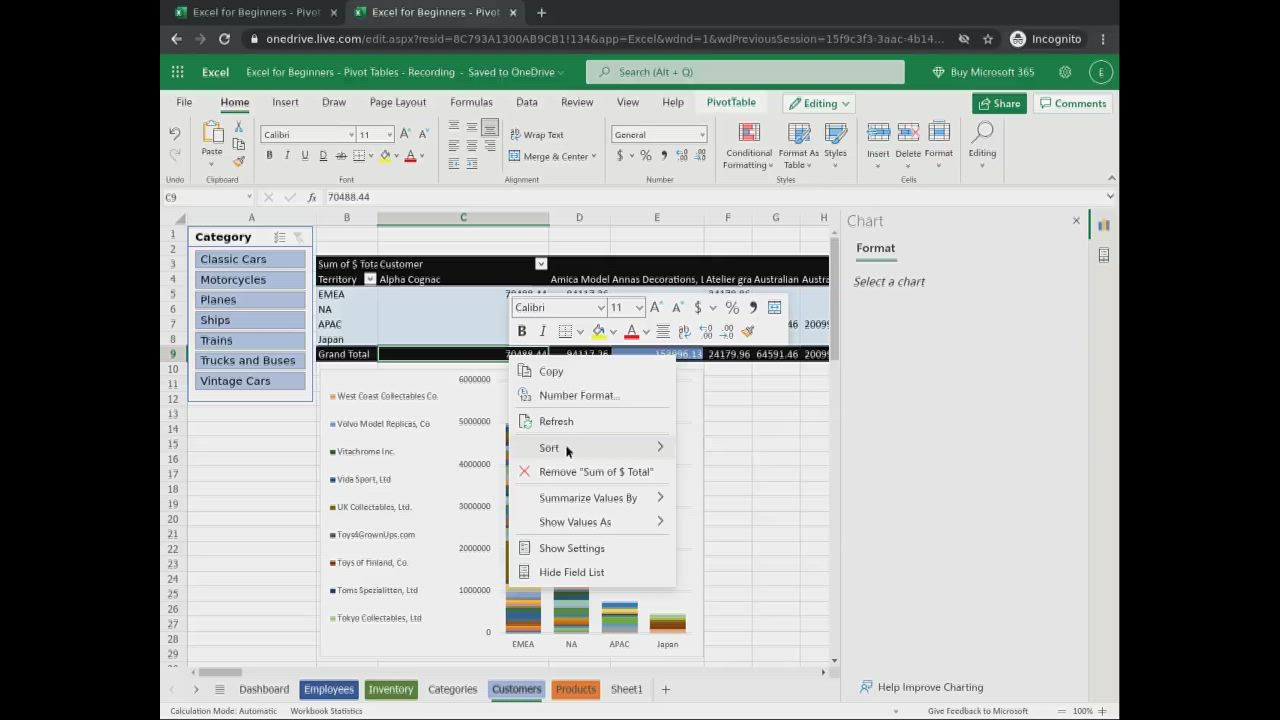
Task: Toggle slicer multi-select icon
Action: [x=280, y=237]
